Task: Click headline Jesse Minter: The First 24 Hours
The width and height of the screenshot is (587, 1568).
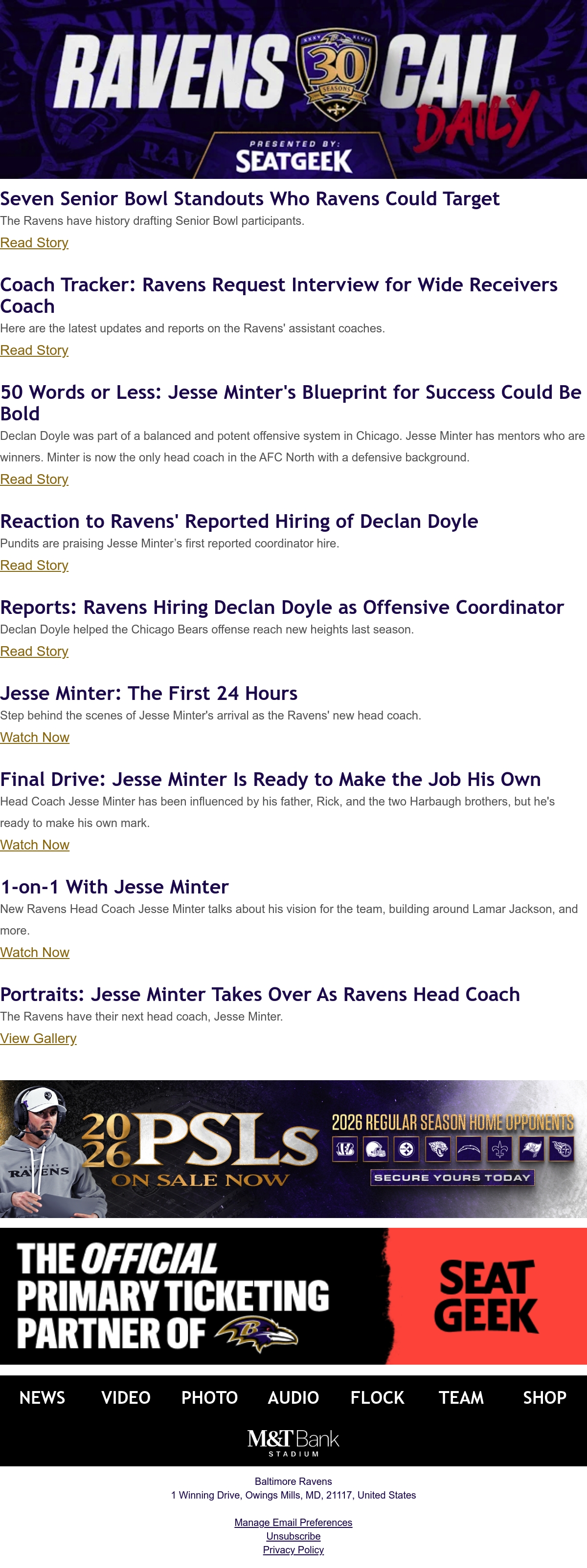Action: tap(149, 693)
